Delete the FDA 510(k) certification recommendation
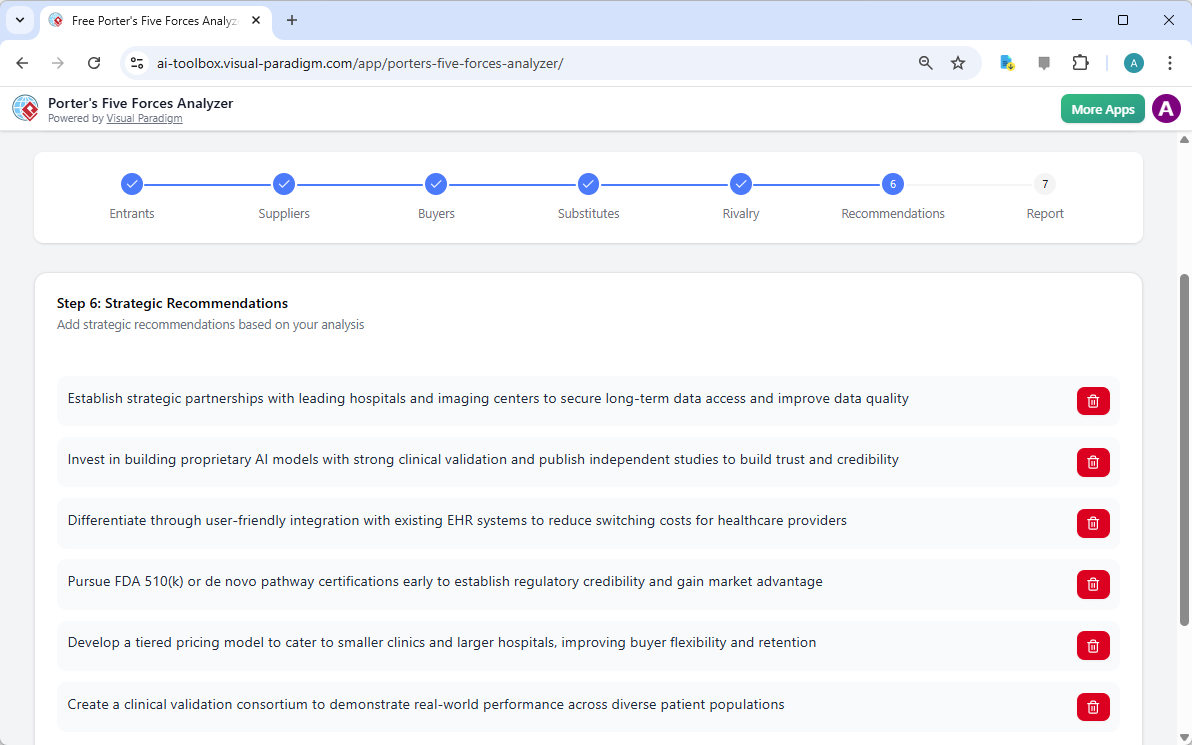1192x745 pixels. (1093, 584)
